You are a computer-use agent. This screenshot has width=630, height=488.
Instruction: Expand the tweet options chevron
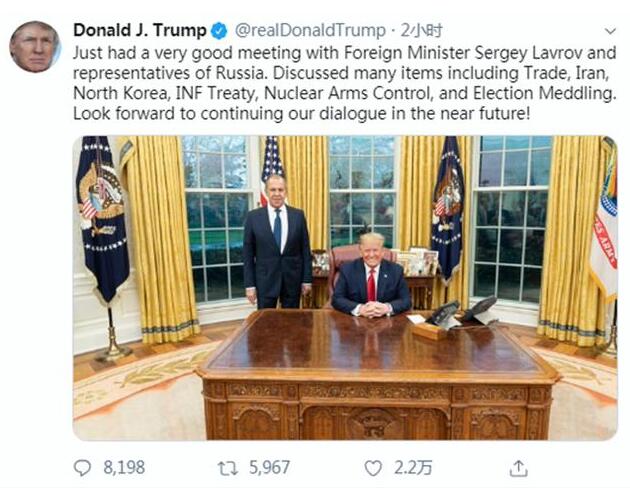click(611, 31)
